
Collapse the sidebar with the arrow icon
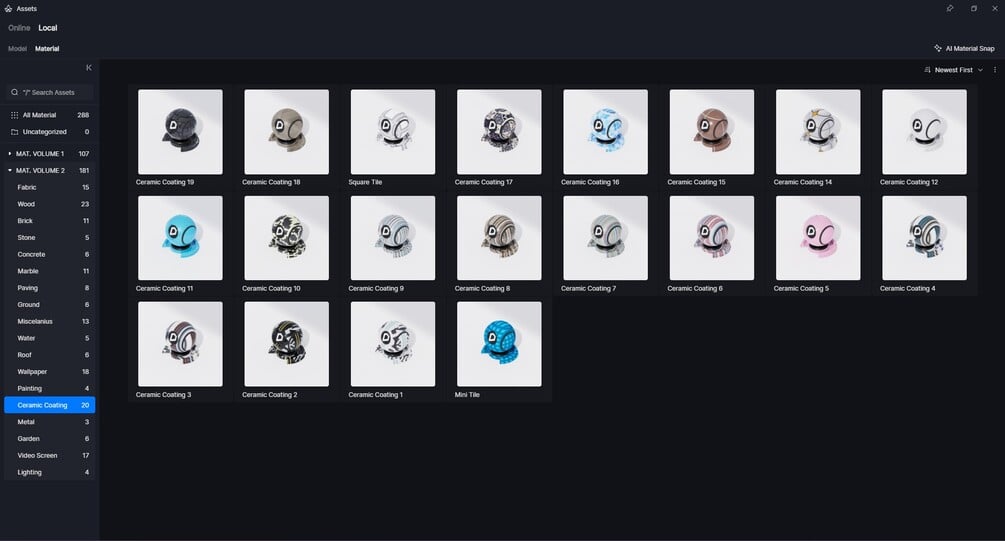[x=88, y=68]
